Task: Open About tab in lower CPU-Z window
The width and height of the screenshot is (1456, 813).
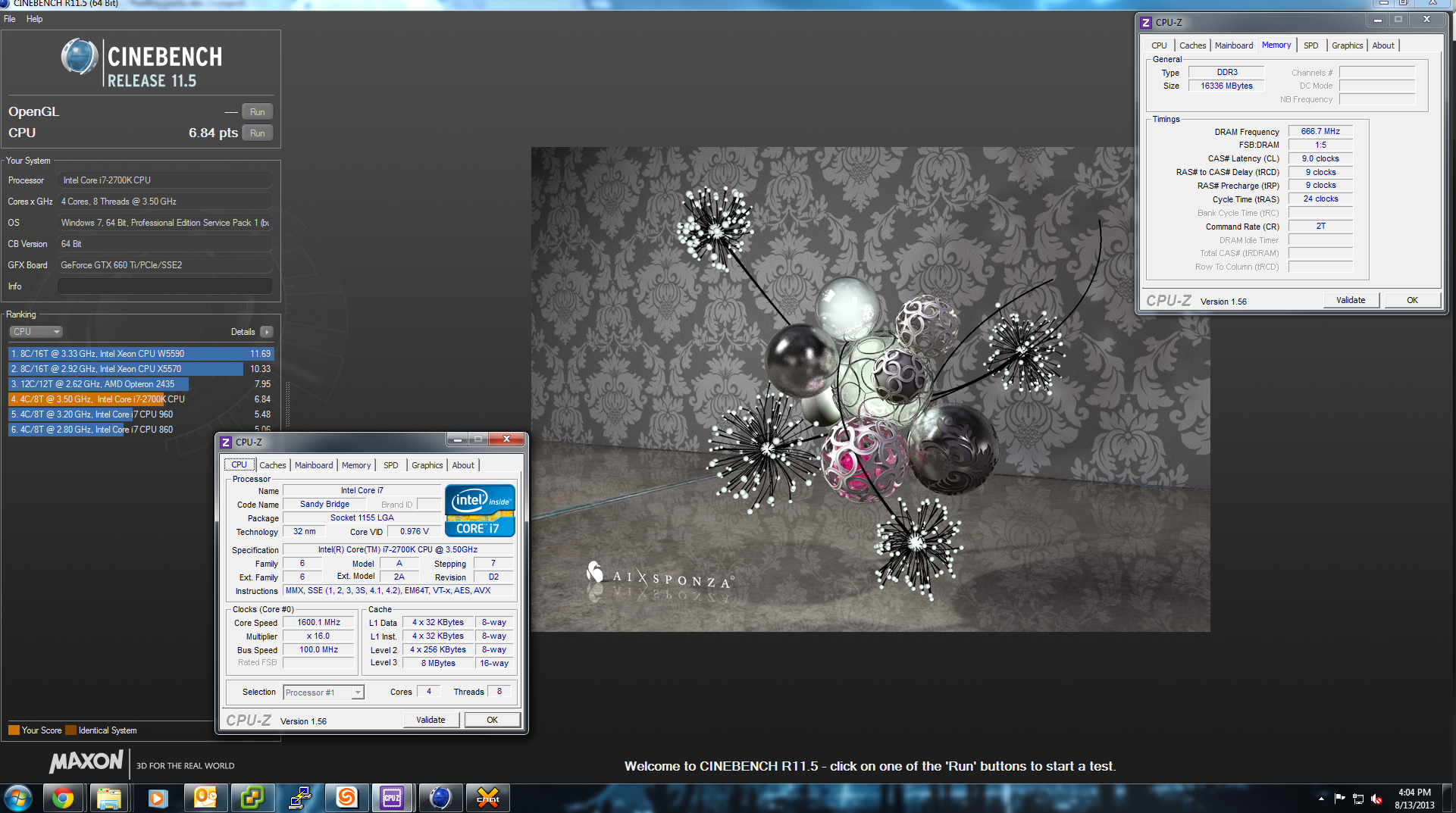Action: pyautogui.click(x=463, y=465)
